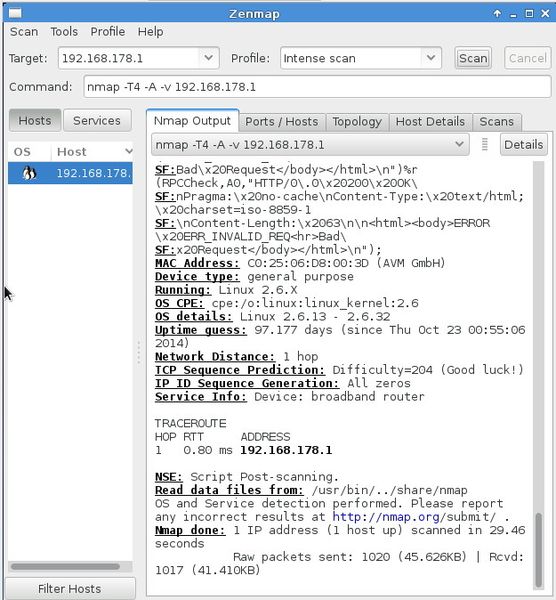Click the Cancel button
Screen dimensions: 556x600
(527, 58)
